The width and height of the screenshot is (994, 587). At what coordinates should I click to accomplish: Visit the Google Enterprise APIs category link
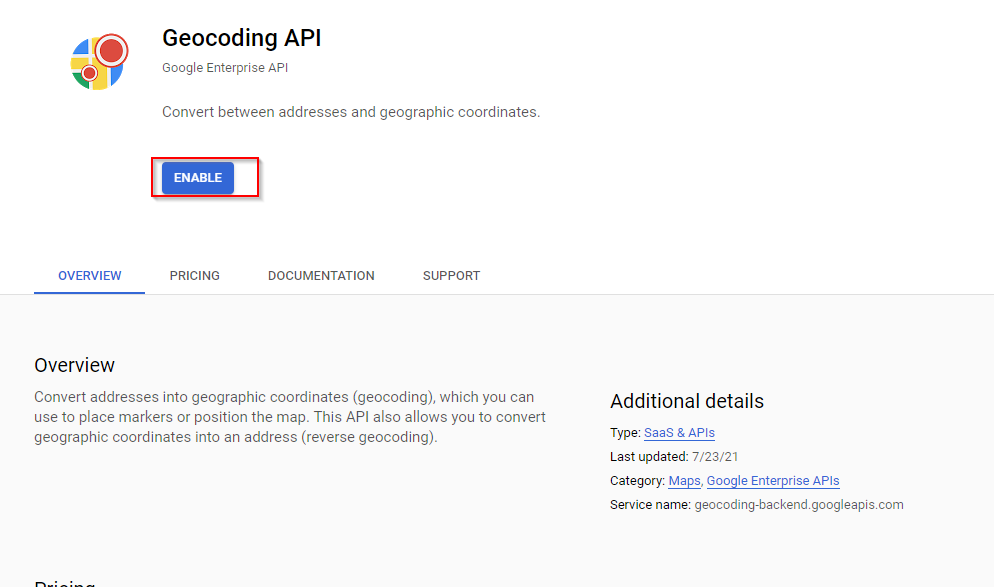(x=773, y=481)
